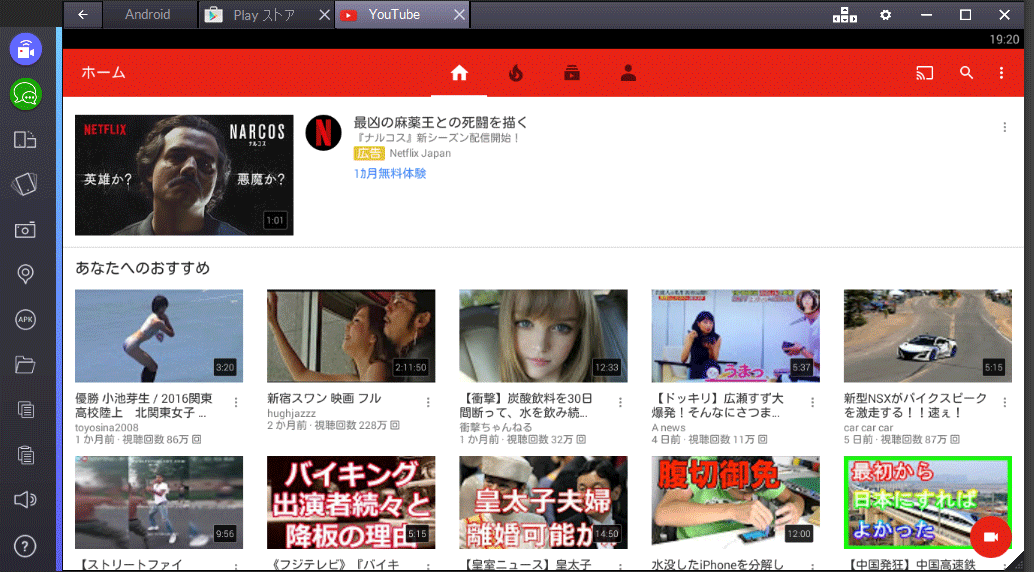Open the YouTube Home tab icon
Image resolution: width=1034 pixels, height=572 pixels.
(x=459, y=73)
